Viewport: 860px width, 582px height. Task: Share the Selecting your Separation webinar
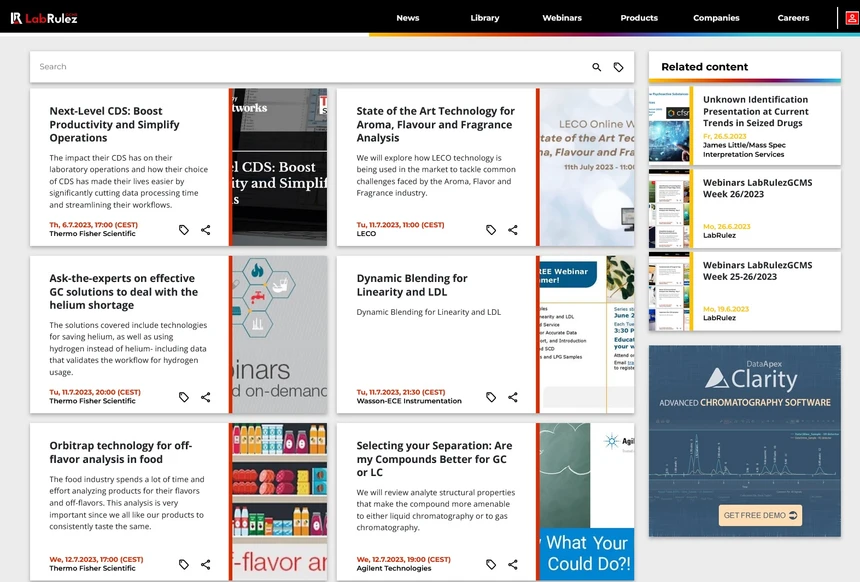(513, 564)
